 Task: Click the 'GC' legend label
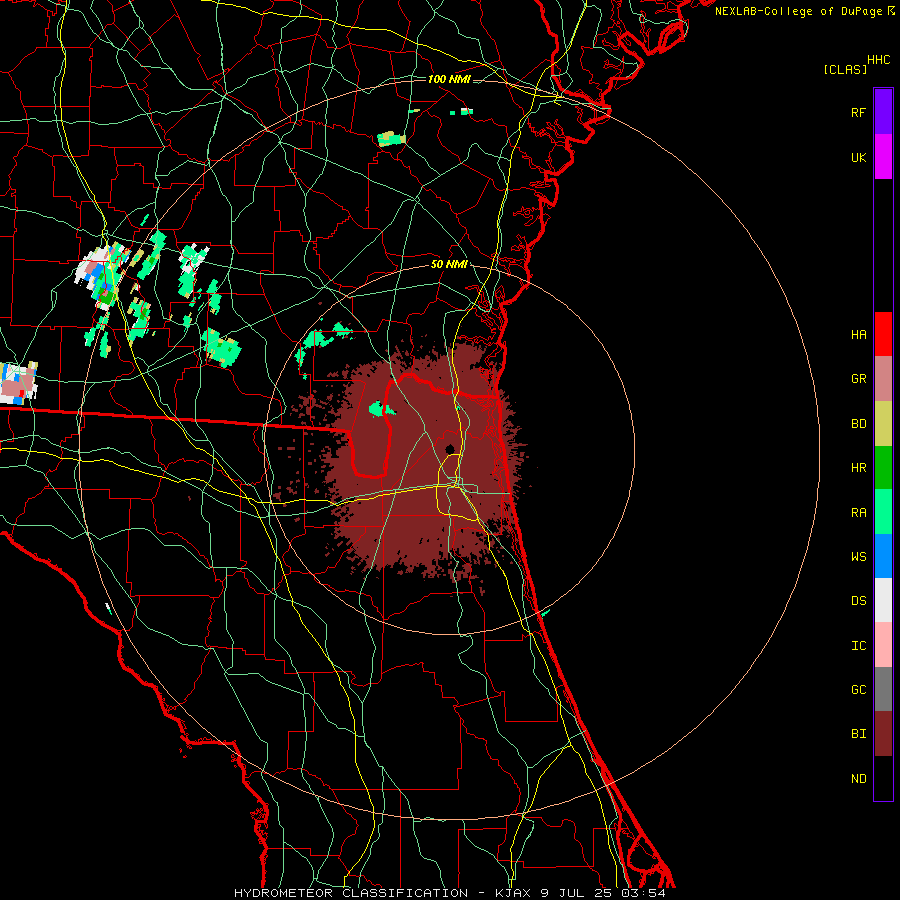(x=858, y=690)
